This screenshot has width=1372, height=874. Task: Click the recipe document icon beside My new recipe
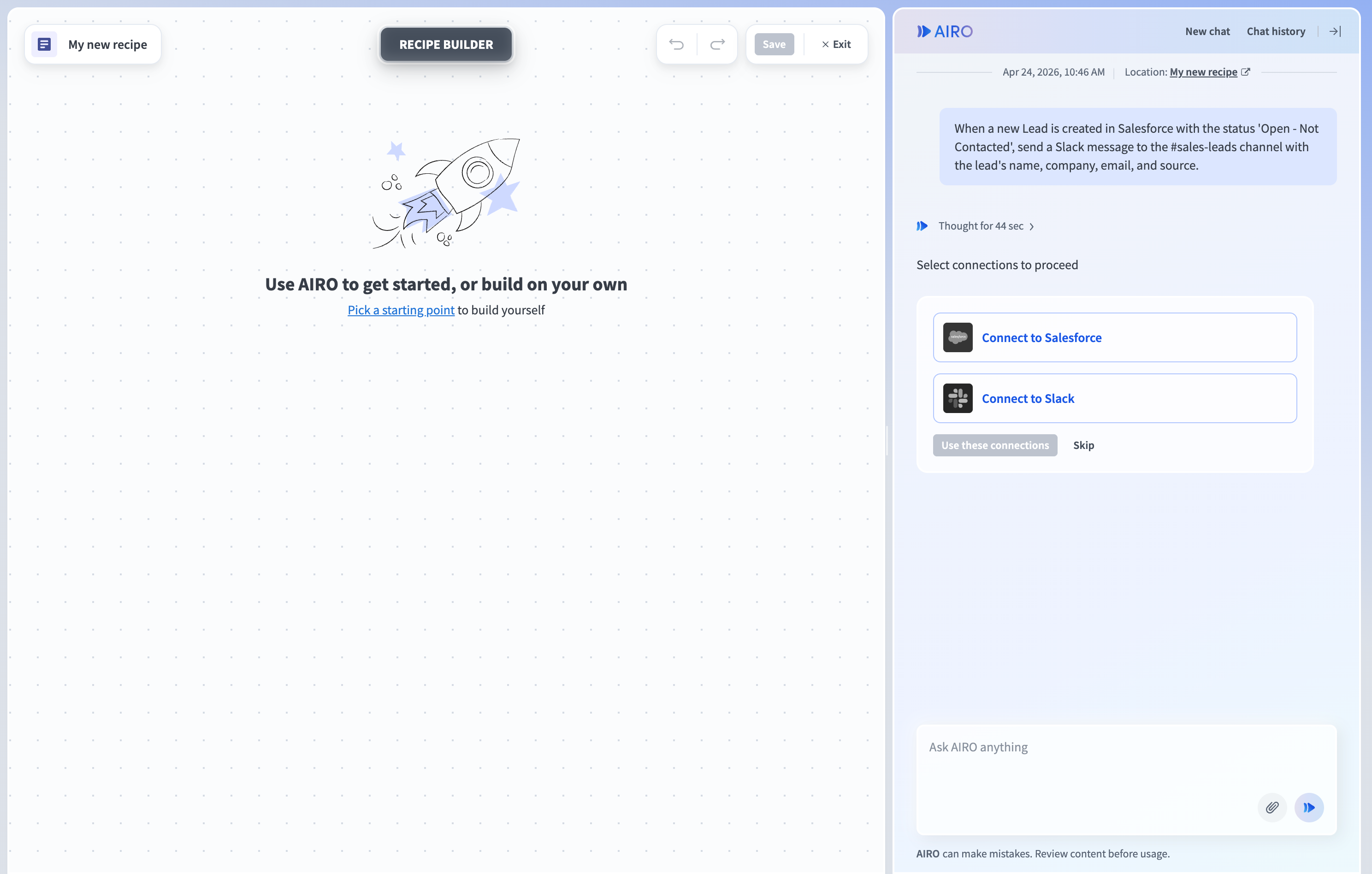pyautogui.click(x=44, y=44)
